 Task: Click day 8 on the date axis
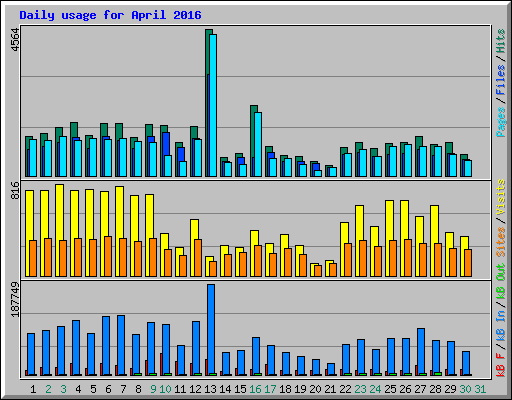(138, 389)
